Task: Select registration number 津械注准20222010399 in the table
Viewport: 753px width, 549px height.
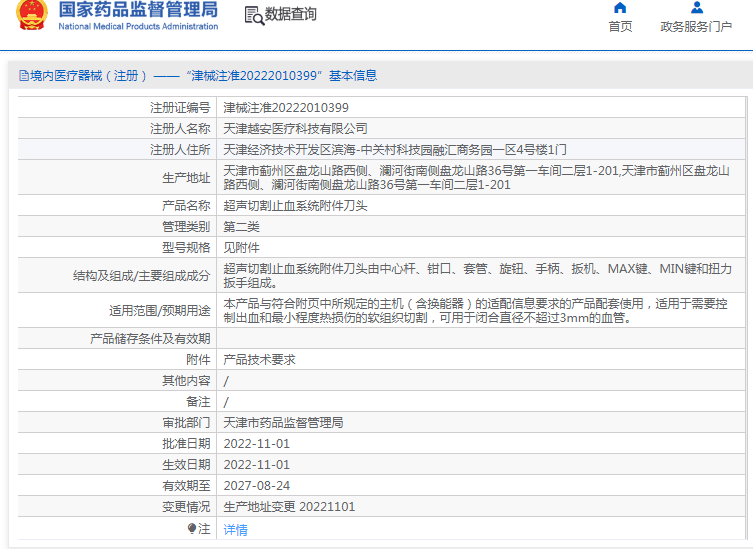Action: coord(286,108)
